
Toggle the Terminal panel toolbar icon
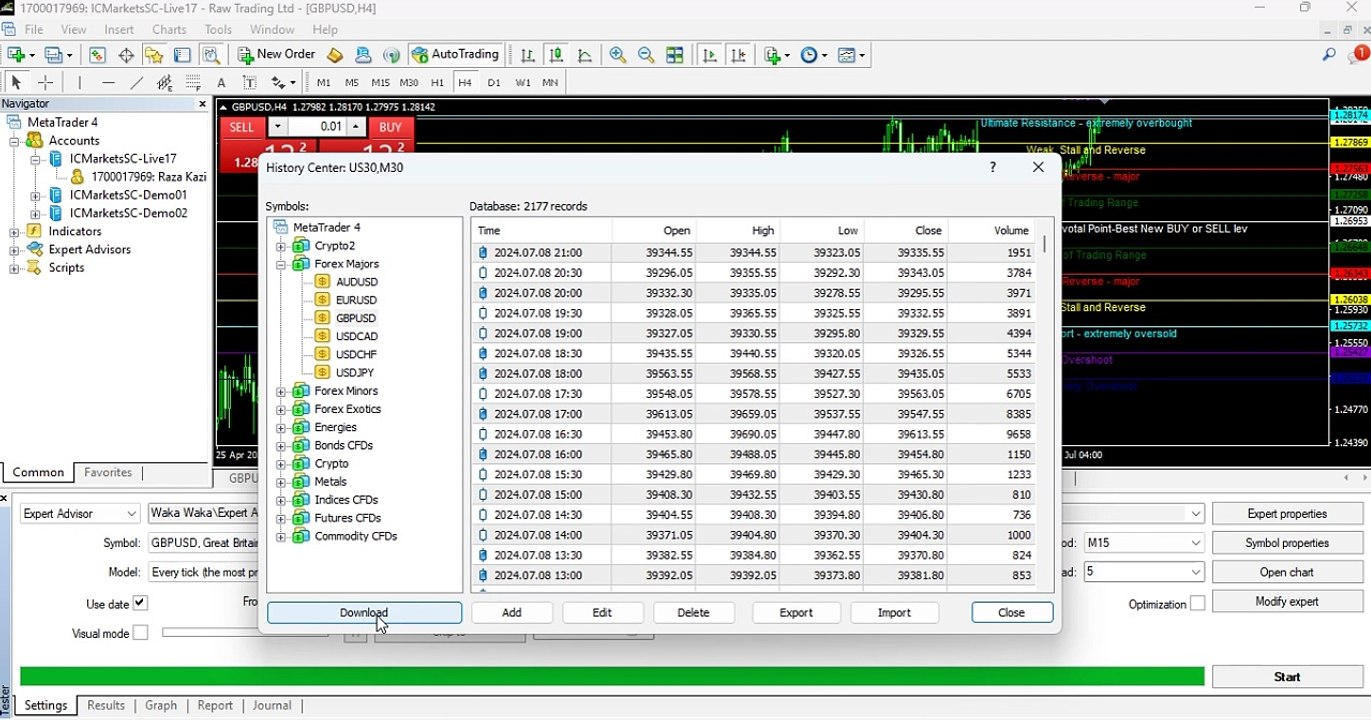tap(182, 55)
